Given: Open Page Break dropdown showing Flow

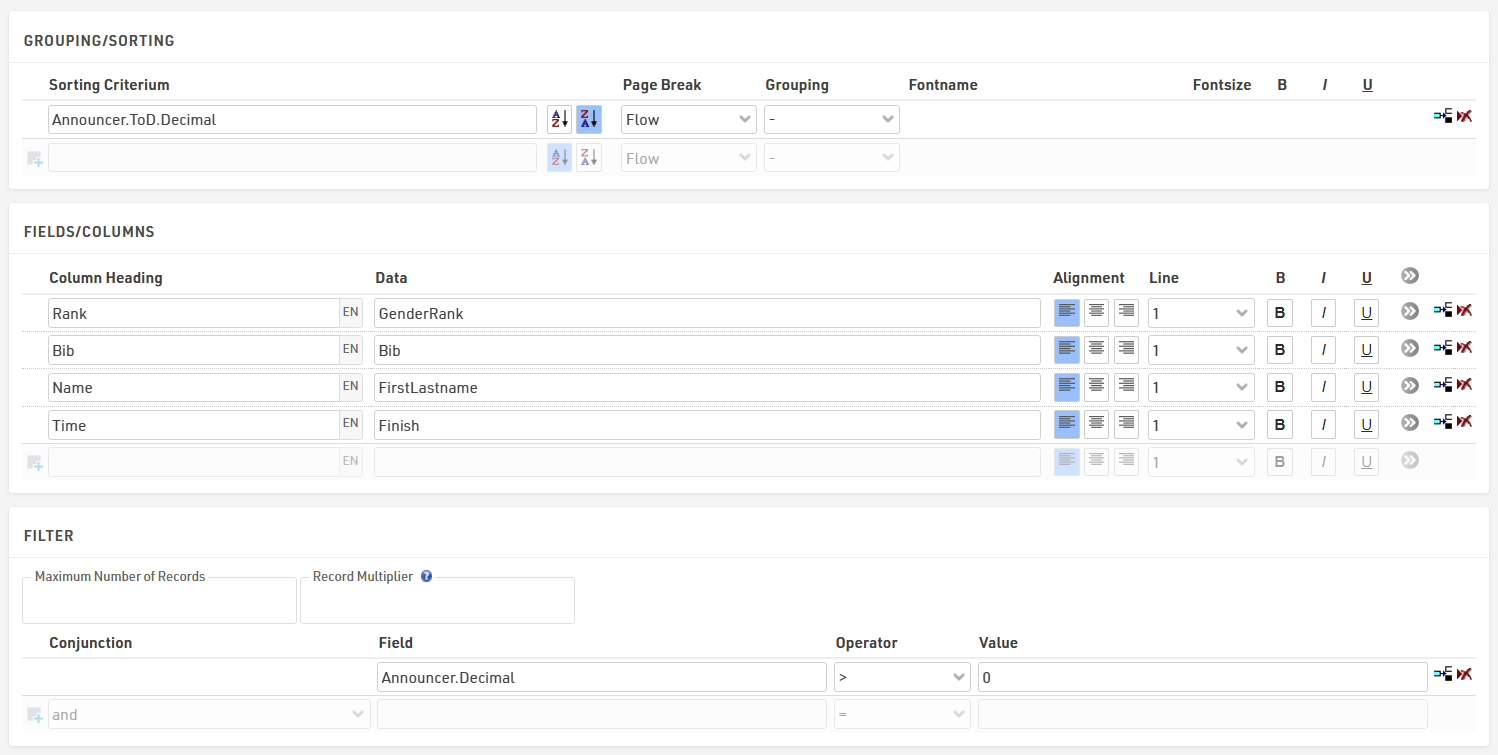Looking at the screenshot, I should pos(688,120).
